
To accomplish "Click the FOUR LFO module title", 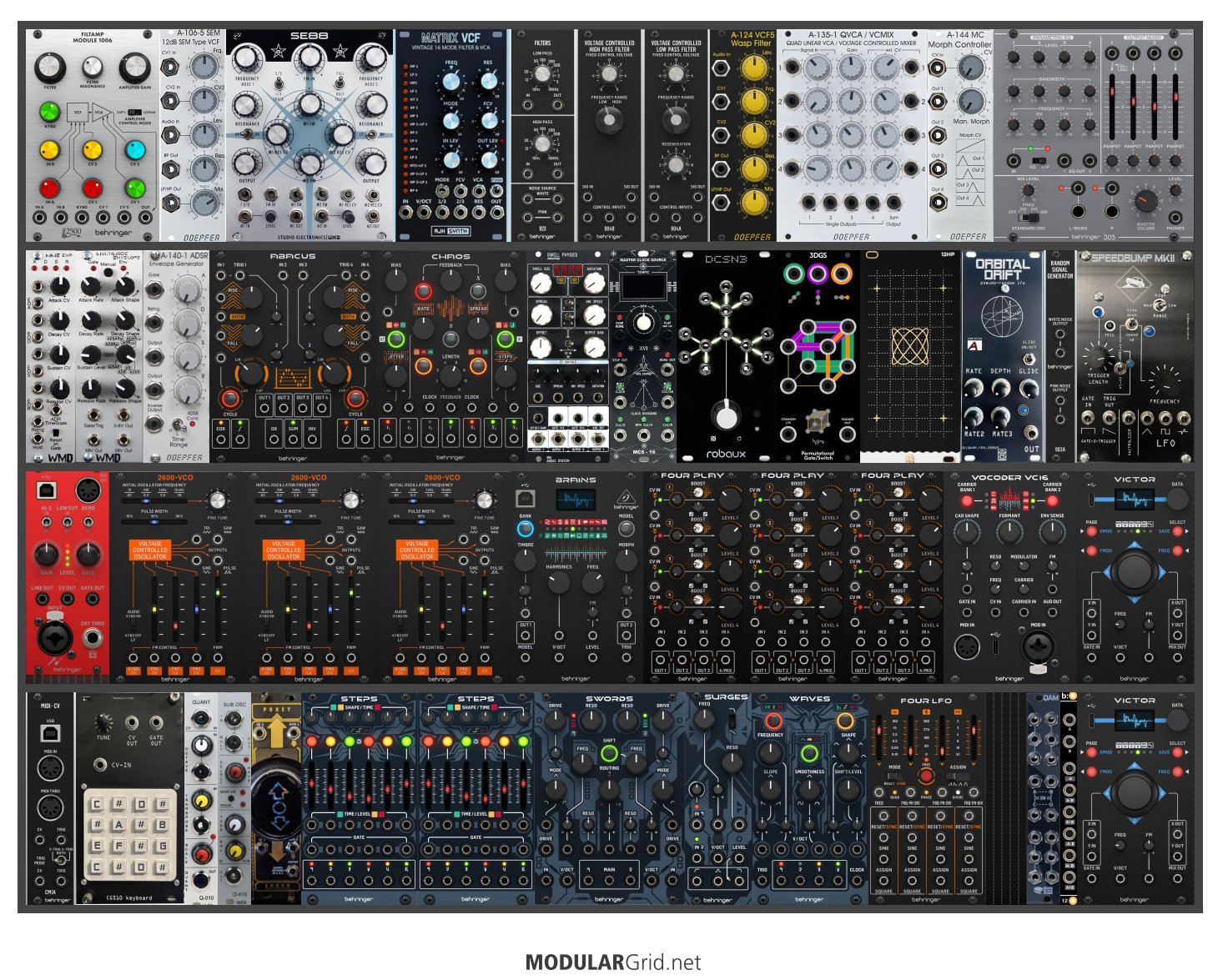I will click(x=926, y=701).
